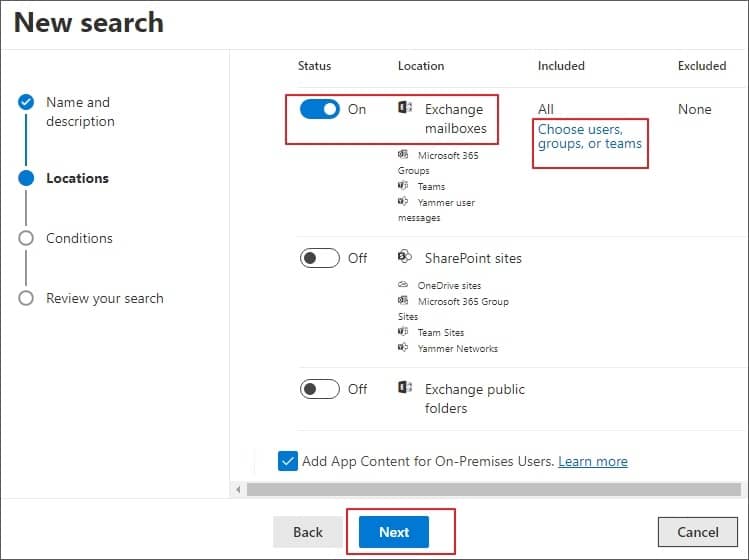Jump to the Conditions step
The image size is (749, 560).
click(x=79, y=238)
